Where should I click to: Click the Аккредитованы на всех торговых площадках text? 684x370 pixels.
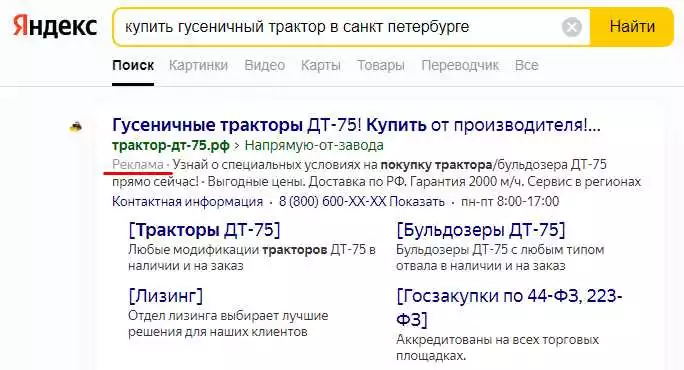click(x=497, y=347)
